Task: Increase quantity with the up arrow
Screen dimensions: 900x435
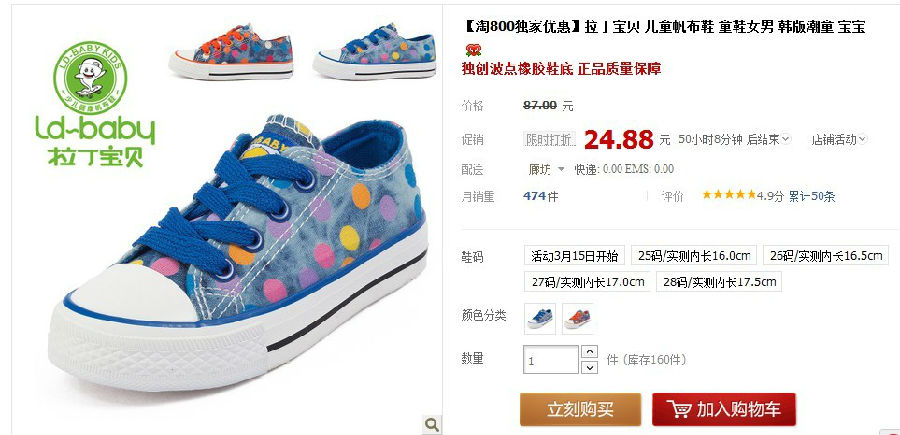Action: [x=589, y=352]
